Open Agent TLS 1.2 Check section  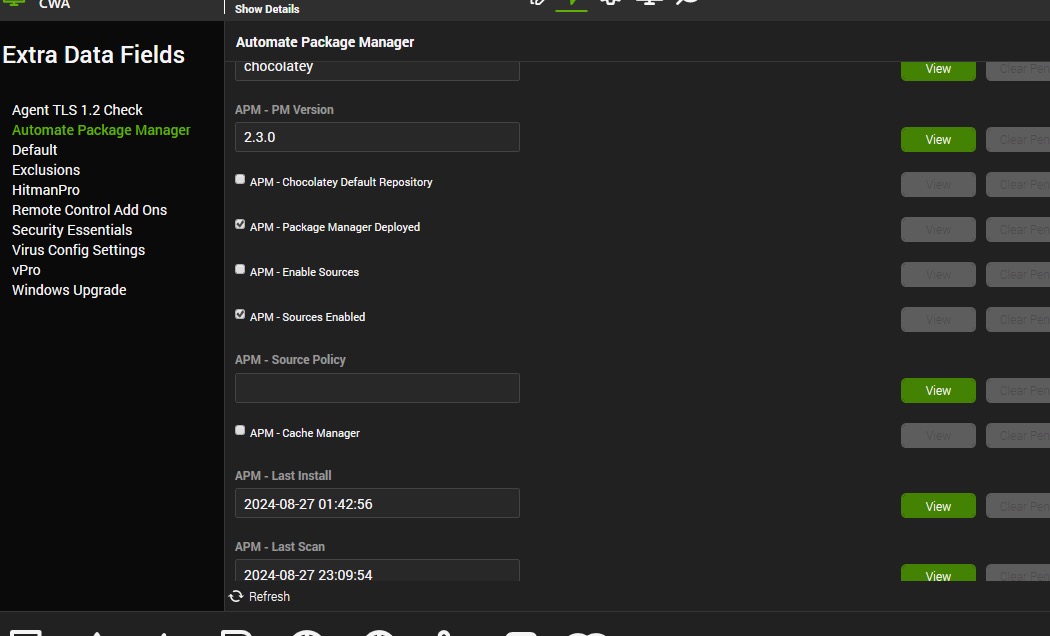point(77,110)
